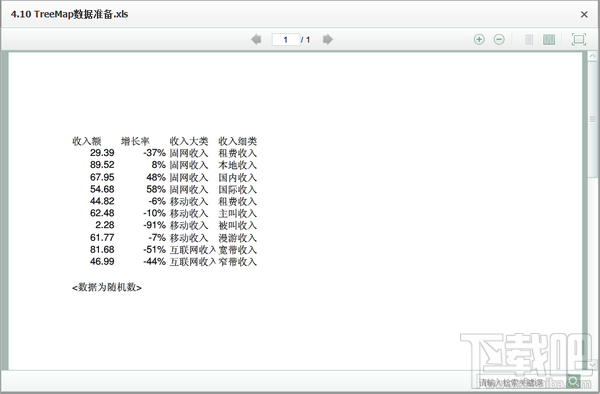This screenshot has width=600, height=394.
Task: Switch to single page view
Action: click(529, 39)
